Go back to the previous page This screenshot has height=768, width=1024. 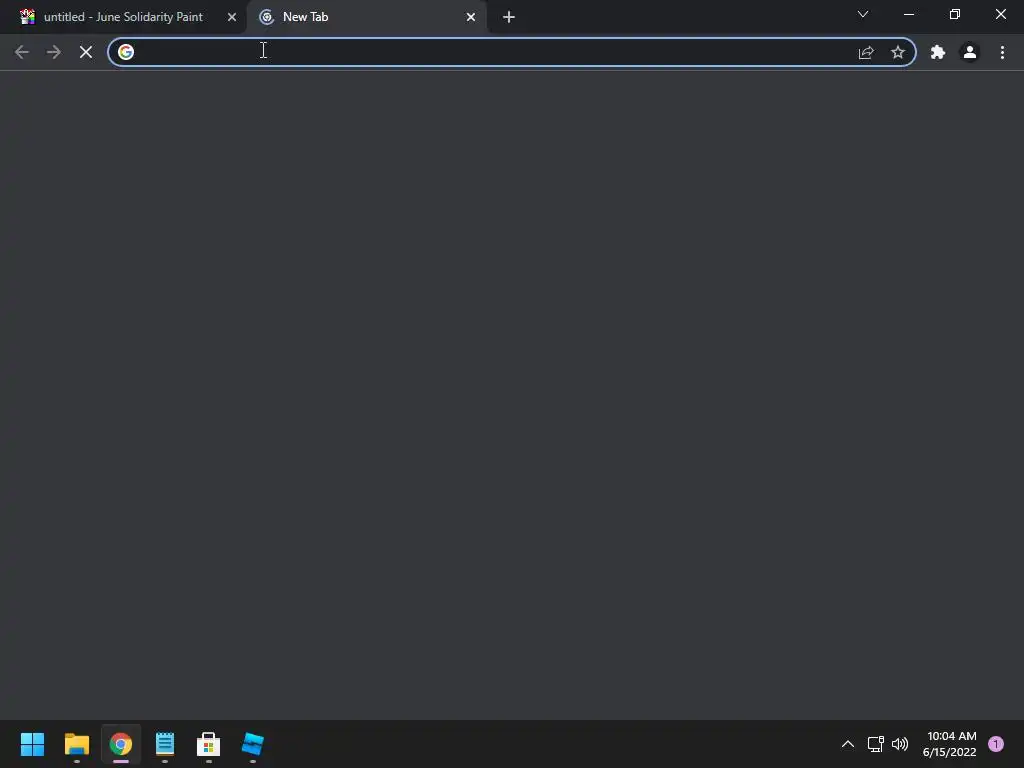[22, 52]
